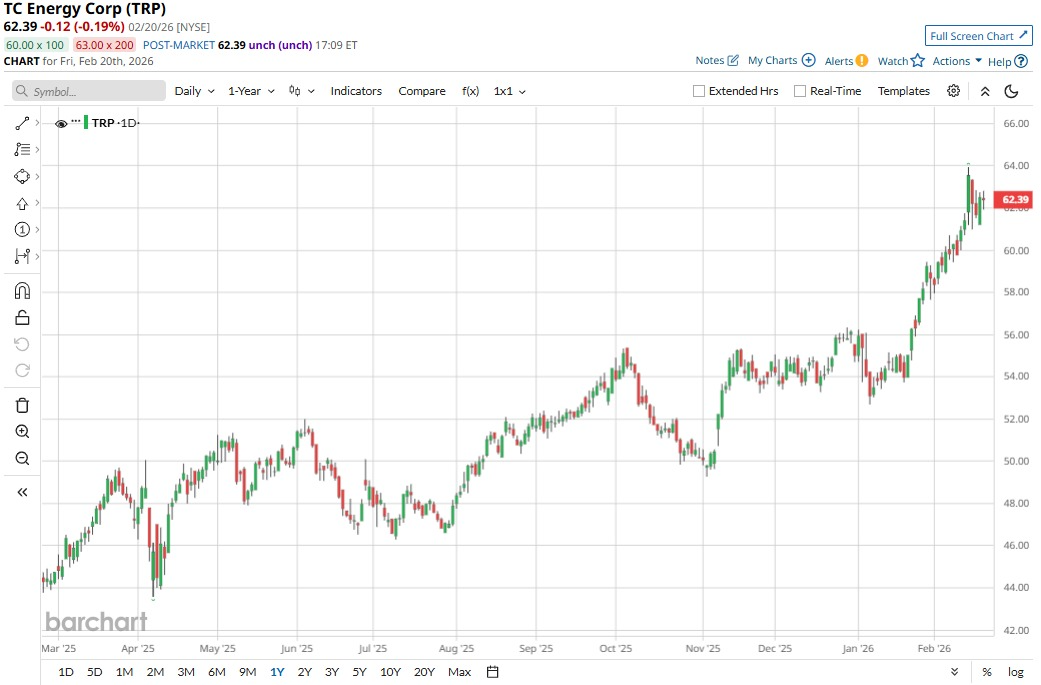The height and width of the screenshot is (685, 1041).
Task: Open the Help link
Action: [x=1008, y=62]
